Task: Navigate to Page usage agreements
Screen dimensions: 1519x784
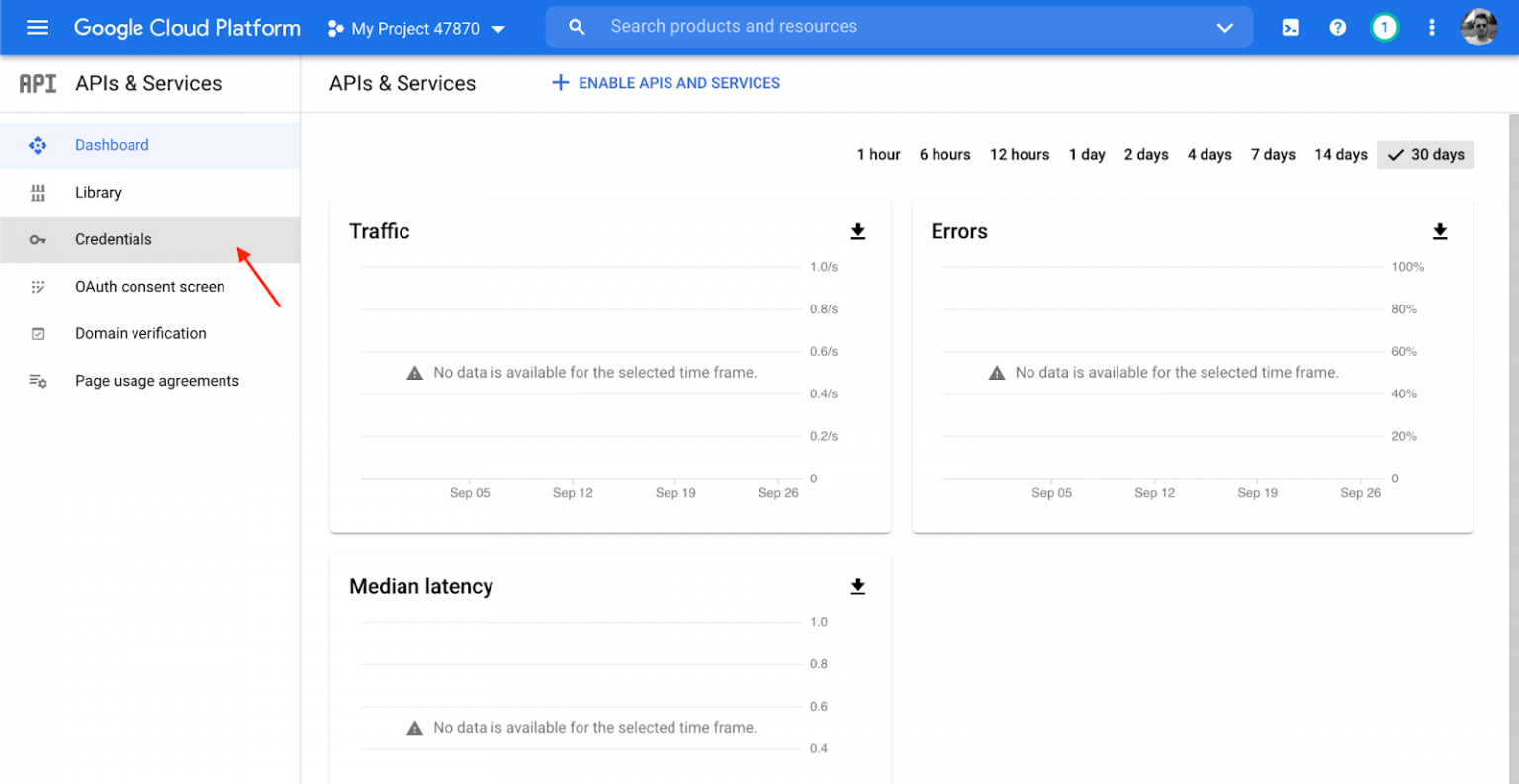Action: pyautogui.click(x=156, y=381)
